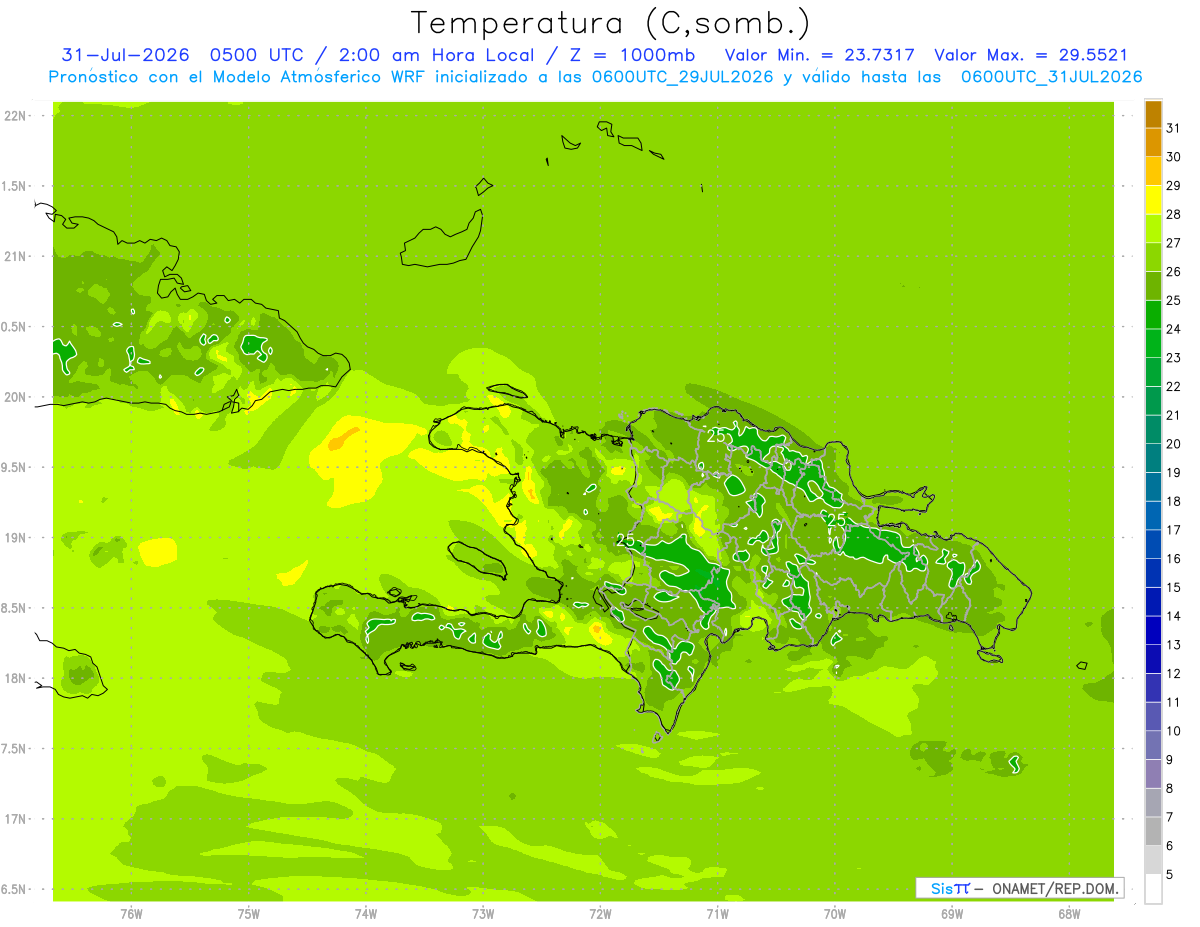The image size is (1200, 927).
Task: Select the green swatch between legend values 24 and 25
Action: click(1153, 315)
